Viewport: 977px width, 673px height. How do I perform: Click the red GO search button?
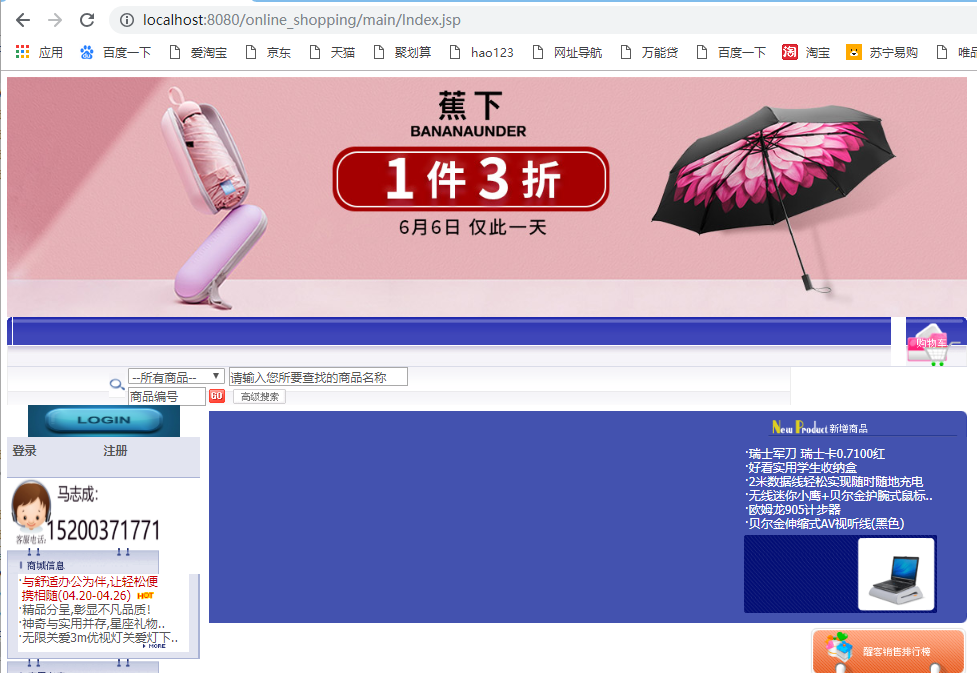[217, 396]
